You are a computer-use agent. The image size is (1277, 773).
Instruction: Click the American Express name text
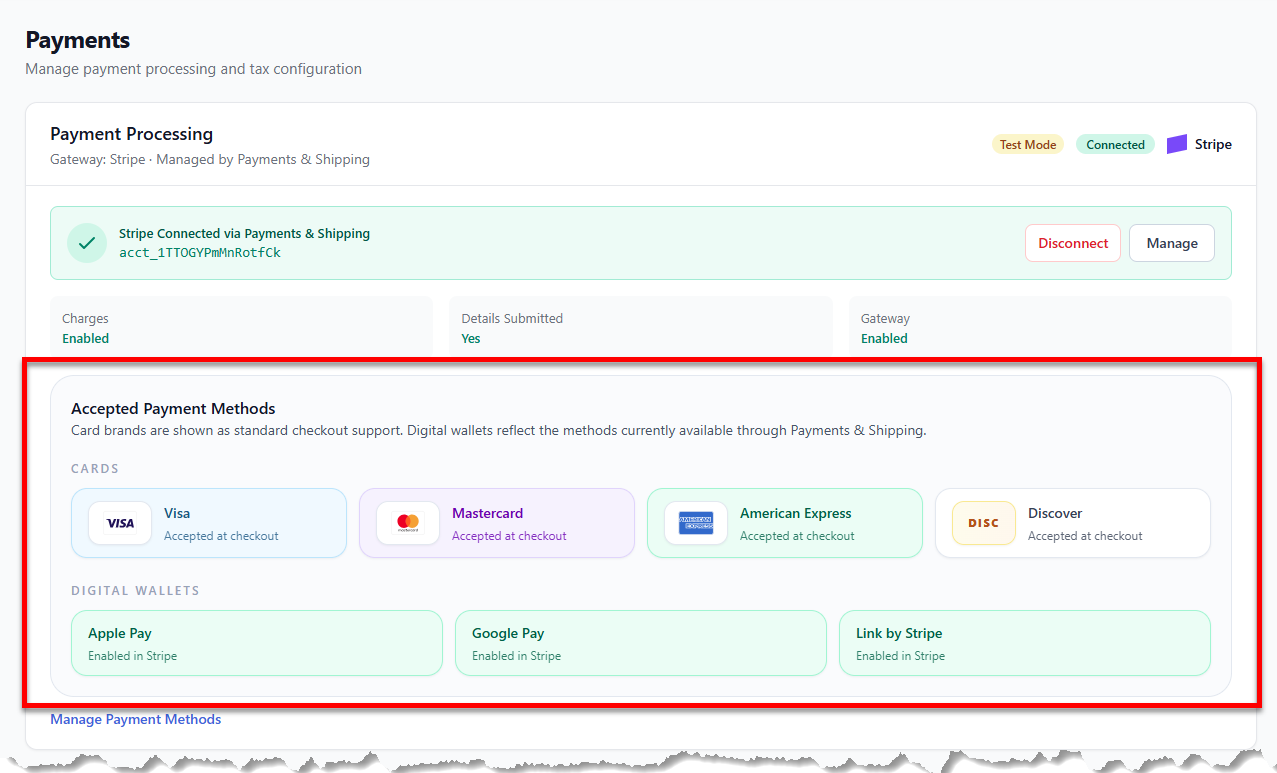click(x=796, y=513)
